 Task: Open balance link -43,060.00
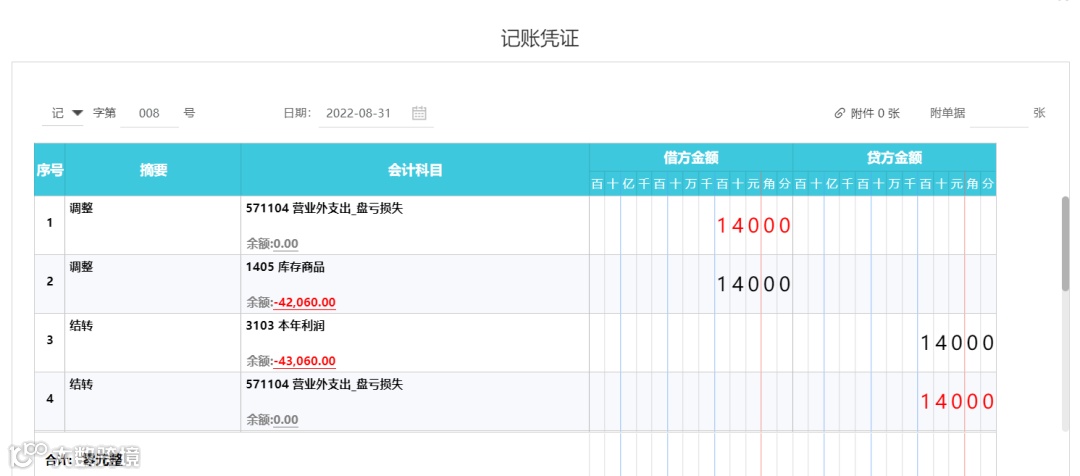coord(304,361)
